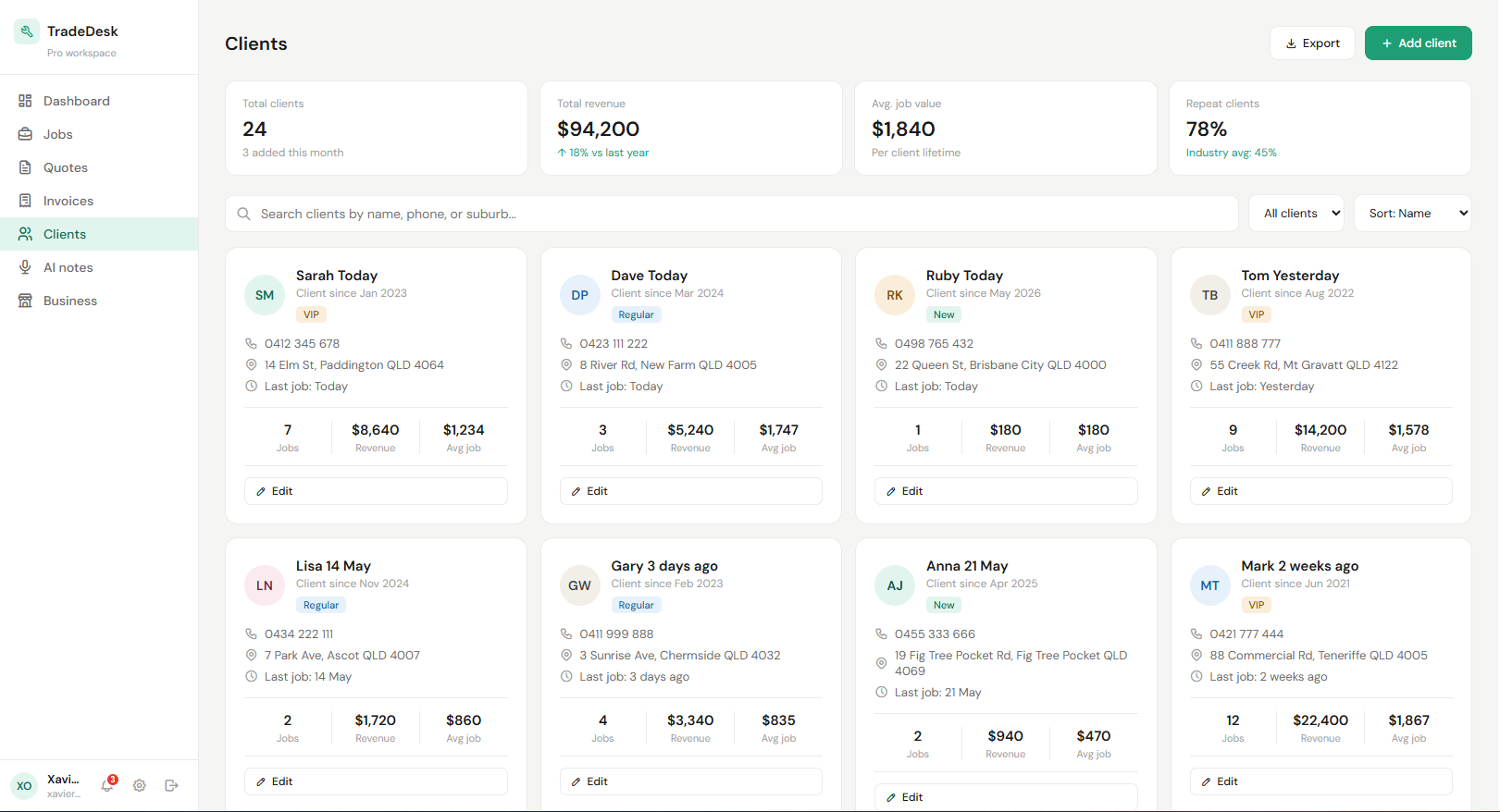Click Sarah Today's SM avatar
The height and width of the screenshot is (812, 1500).
coord(265,295)
